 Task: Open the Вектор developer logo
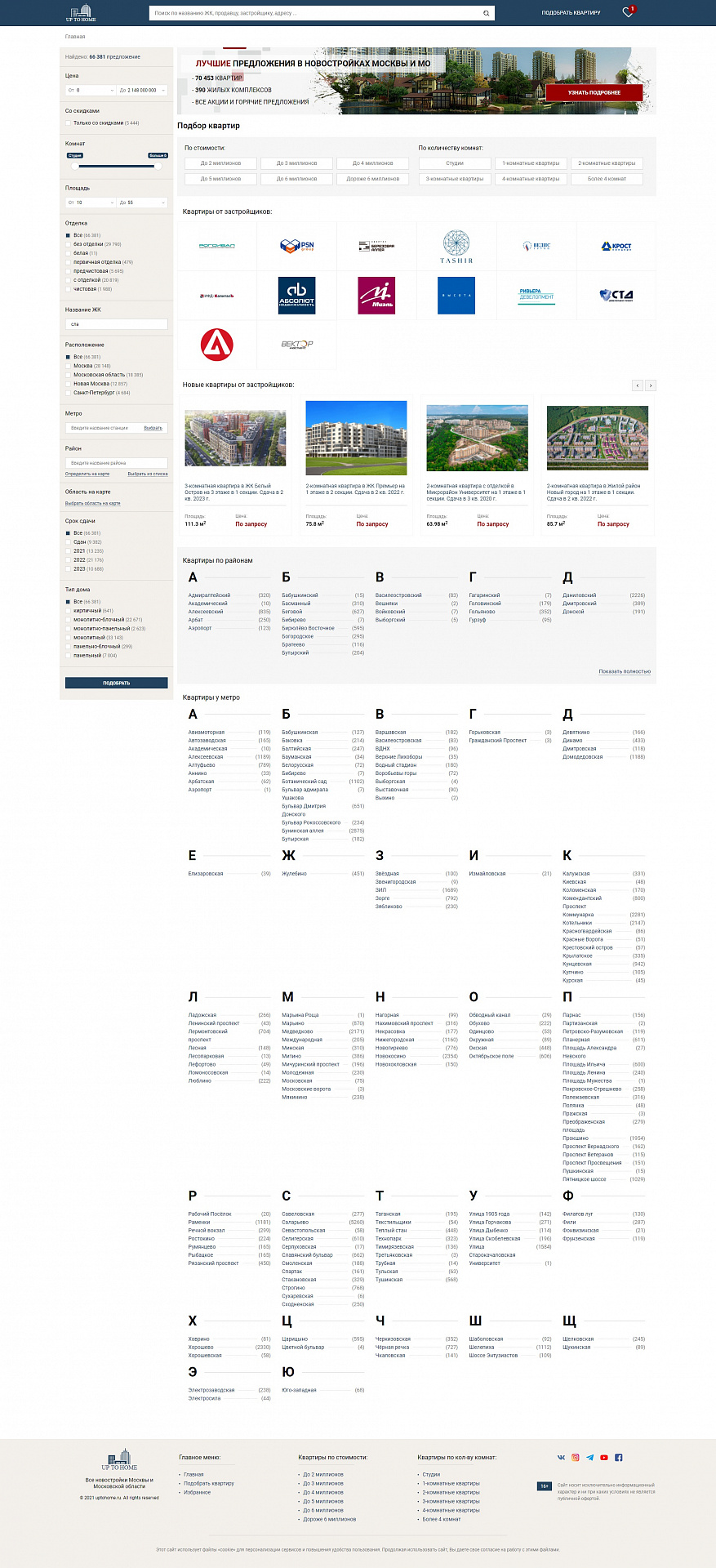pos(296,345)
